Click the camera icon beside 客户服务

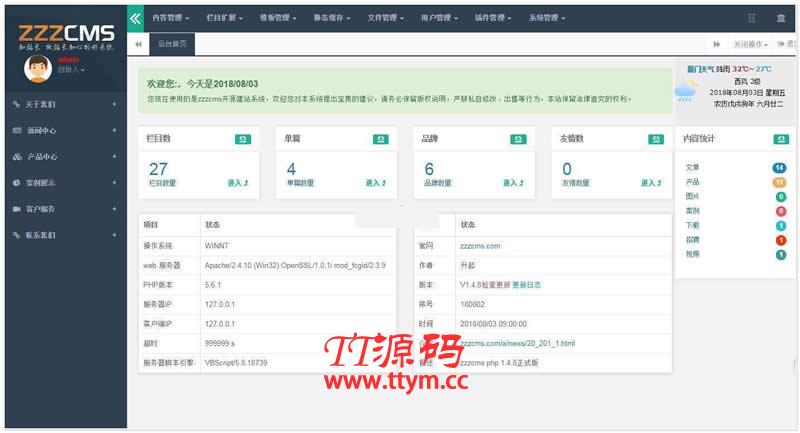click(x=17, y=209)
